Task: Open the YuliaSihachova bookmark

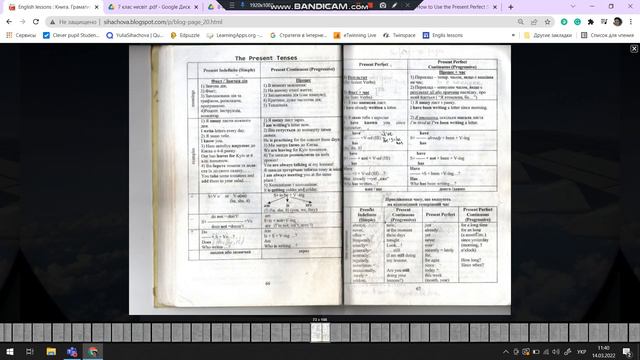Action: click(135, 36)
